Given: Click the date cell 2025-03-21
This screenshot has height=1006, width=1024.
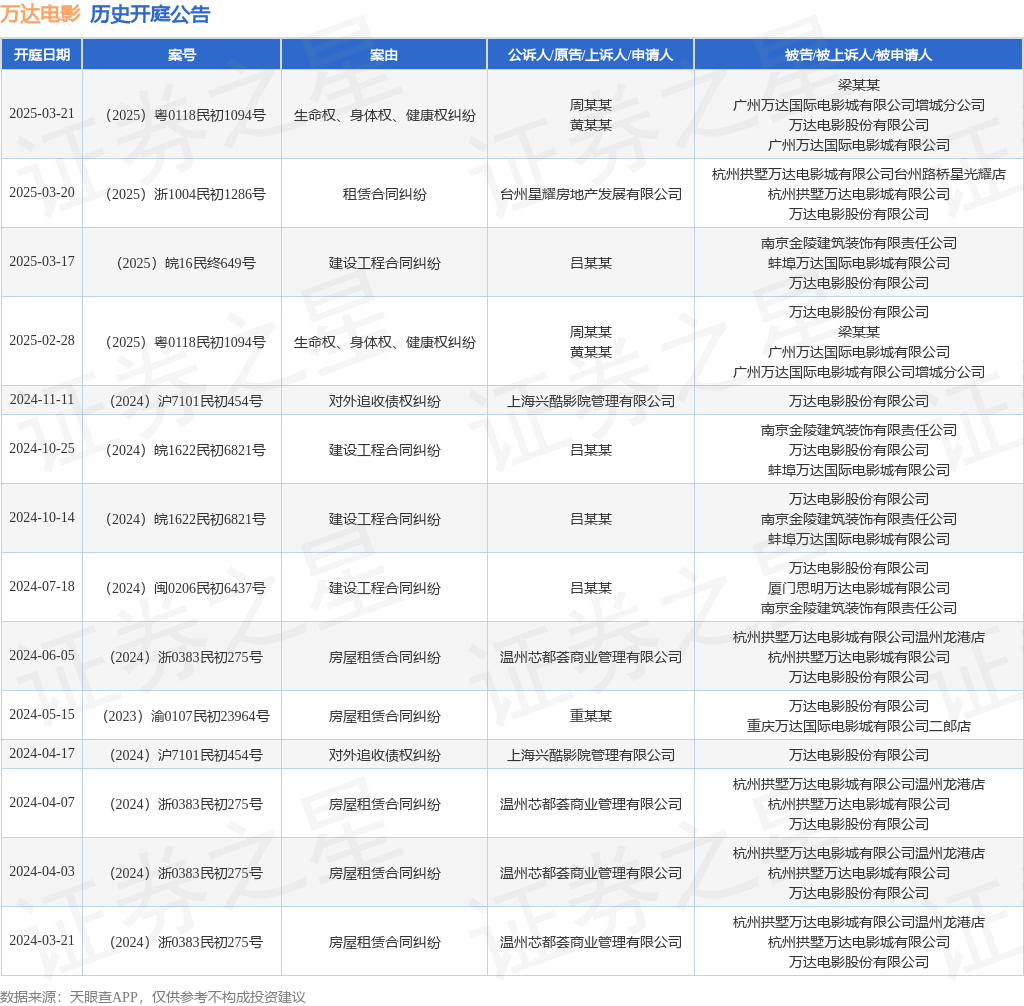Looking at the screenshot, I should click(42, 114).
